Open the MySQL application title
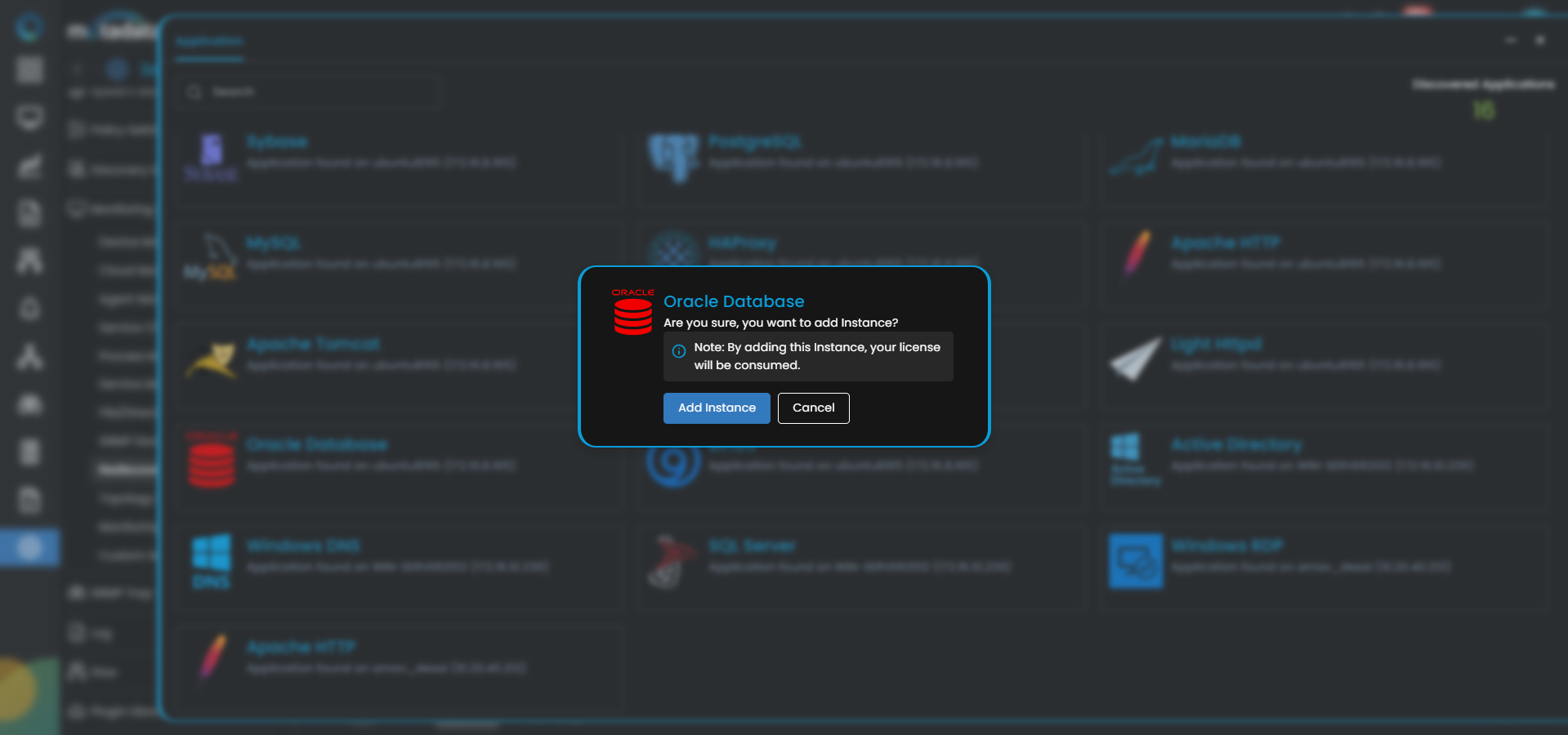 pyautogui.click(x=273, y=243)
